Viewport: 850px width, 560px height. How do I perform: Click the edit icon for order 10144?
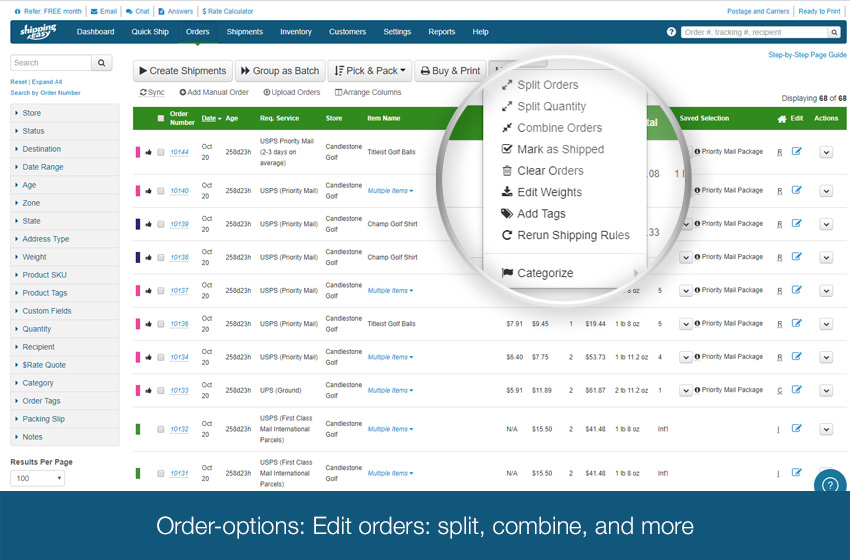pos(796,151)
